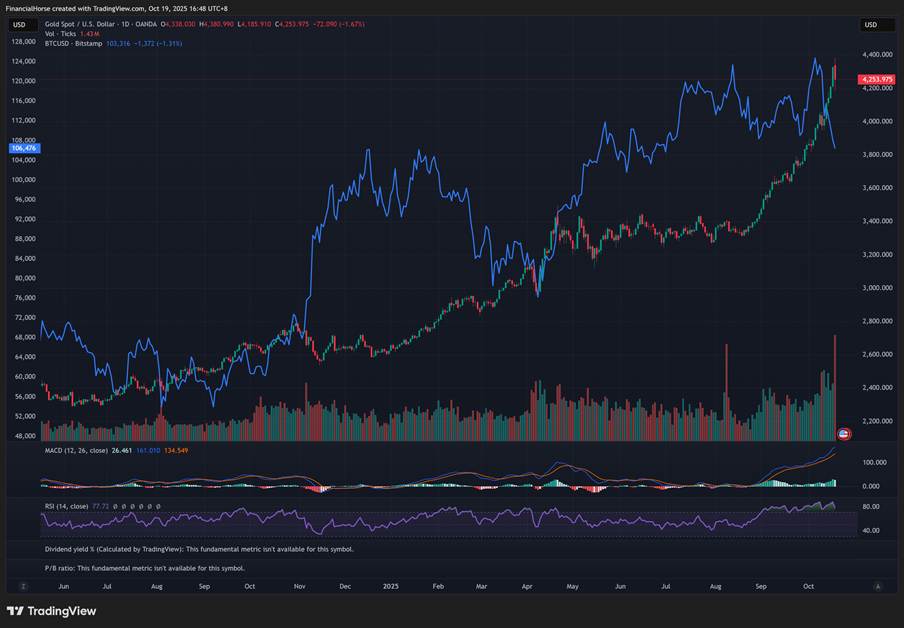Click the Oct marker at right end of timeline
The width and height of the screenshot is (904, 628).
click(x=810, y=586)
